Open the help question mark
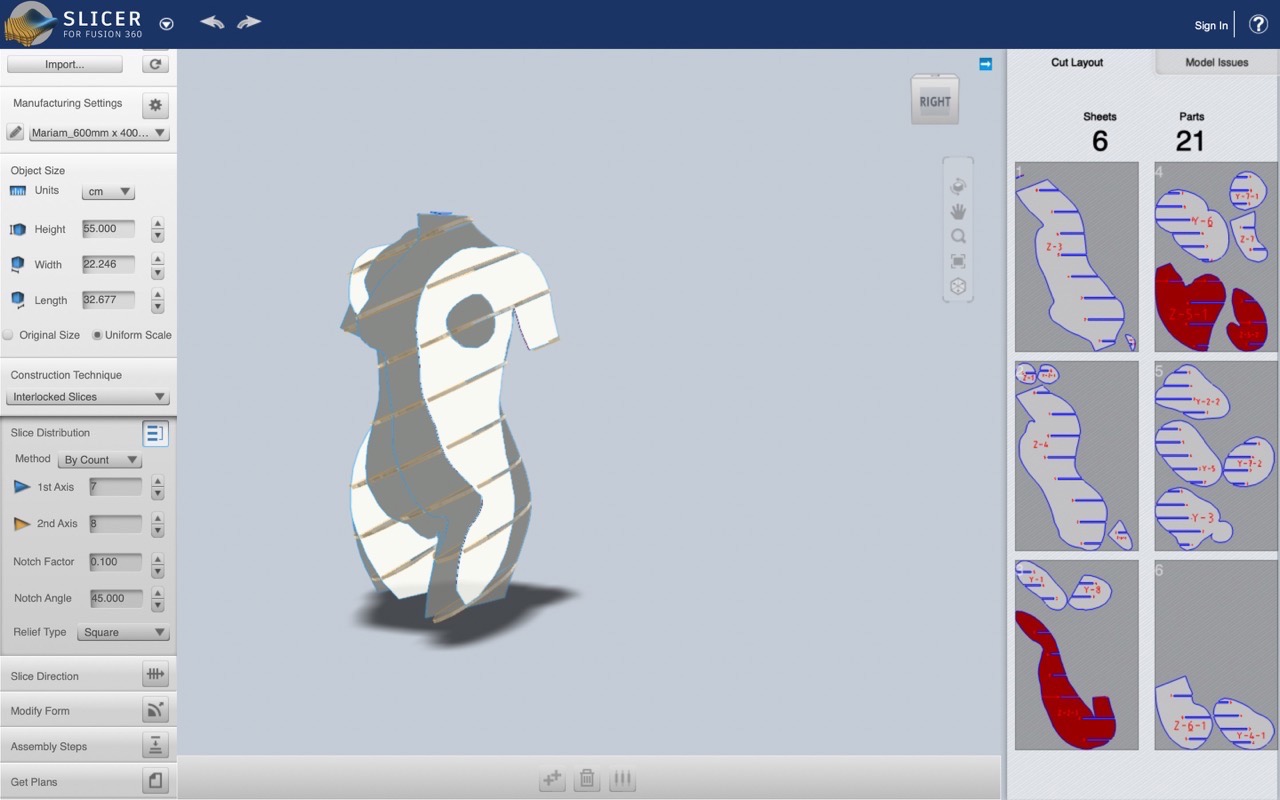Viewport: 1280px width, 800px height. click(x=1258, y=25)
